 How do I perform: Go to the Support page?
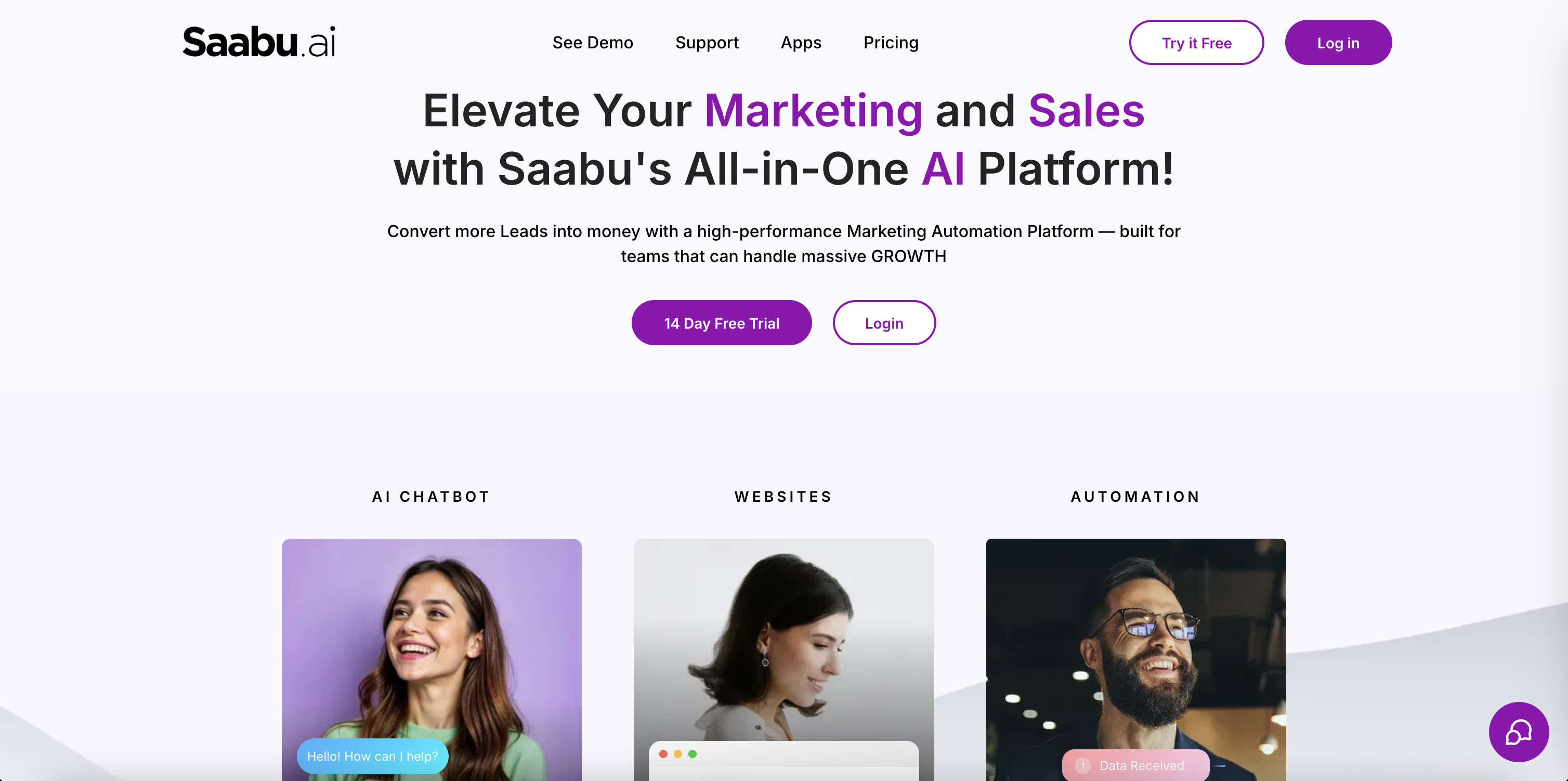tap(707, 43)
